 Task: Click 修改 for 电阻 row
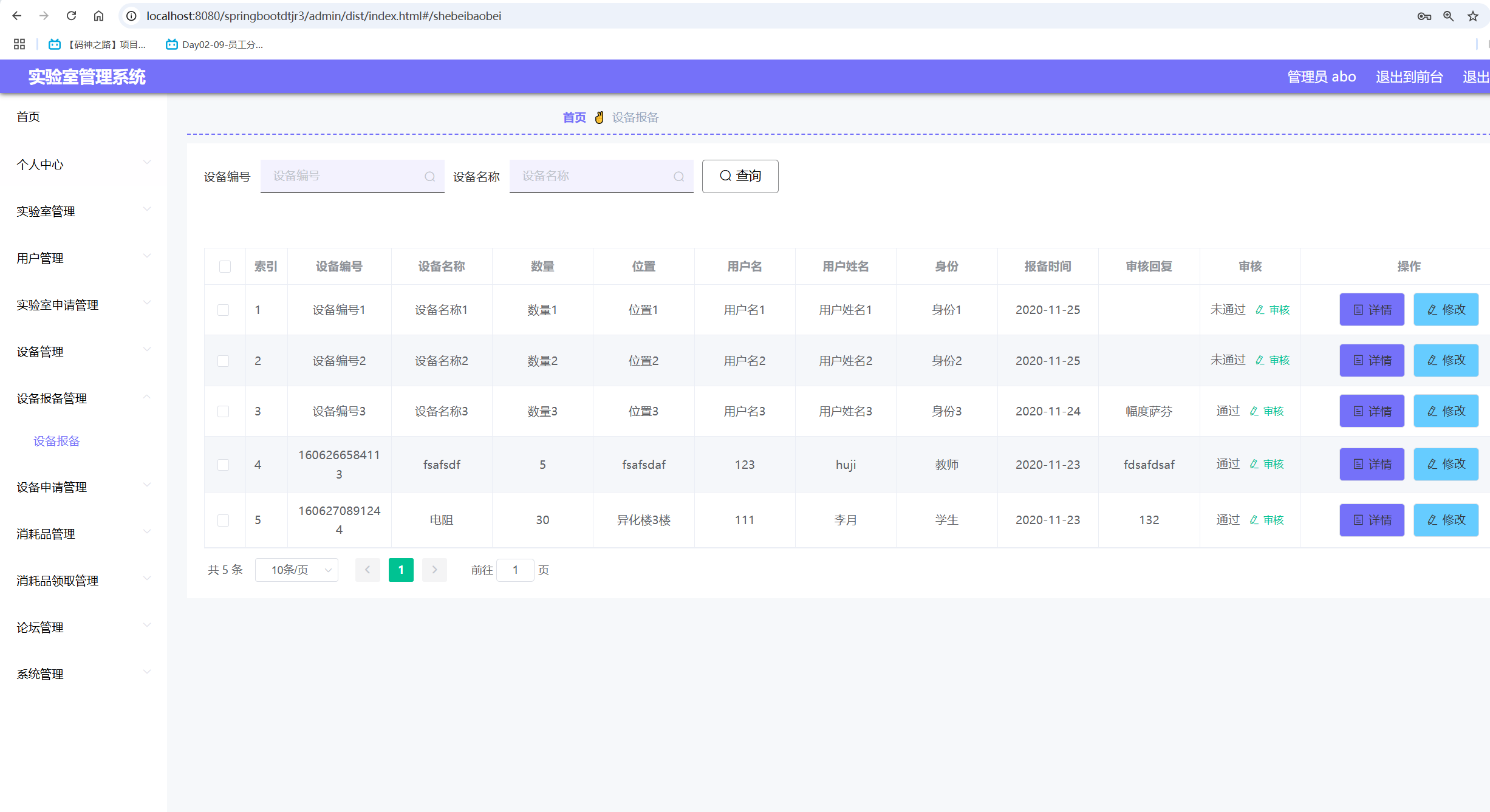1446,520
